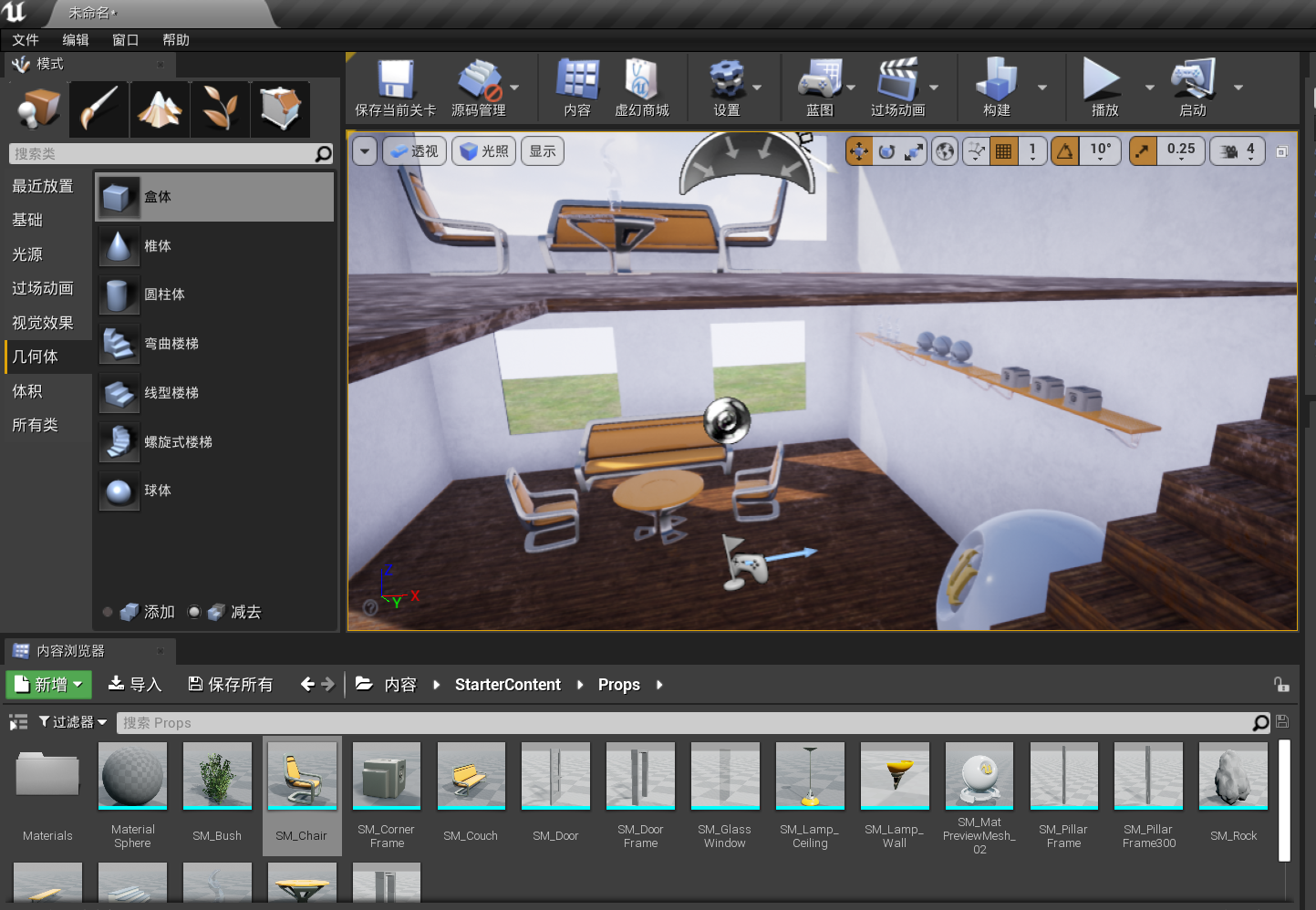Select 模式 panel tab
Screen dimensions: 1316x910
click(89, 64)
